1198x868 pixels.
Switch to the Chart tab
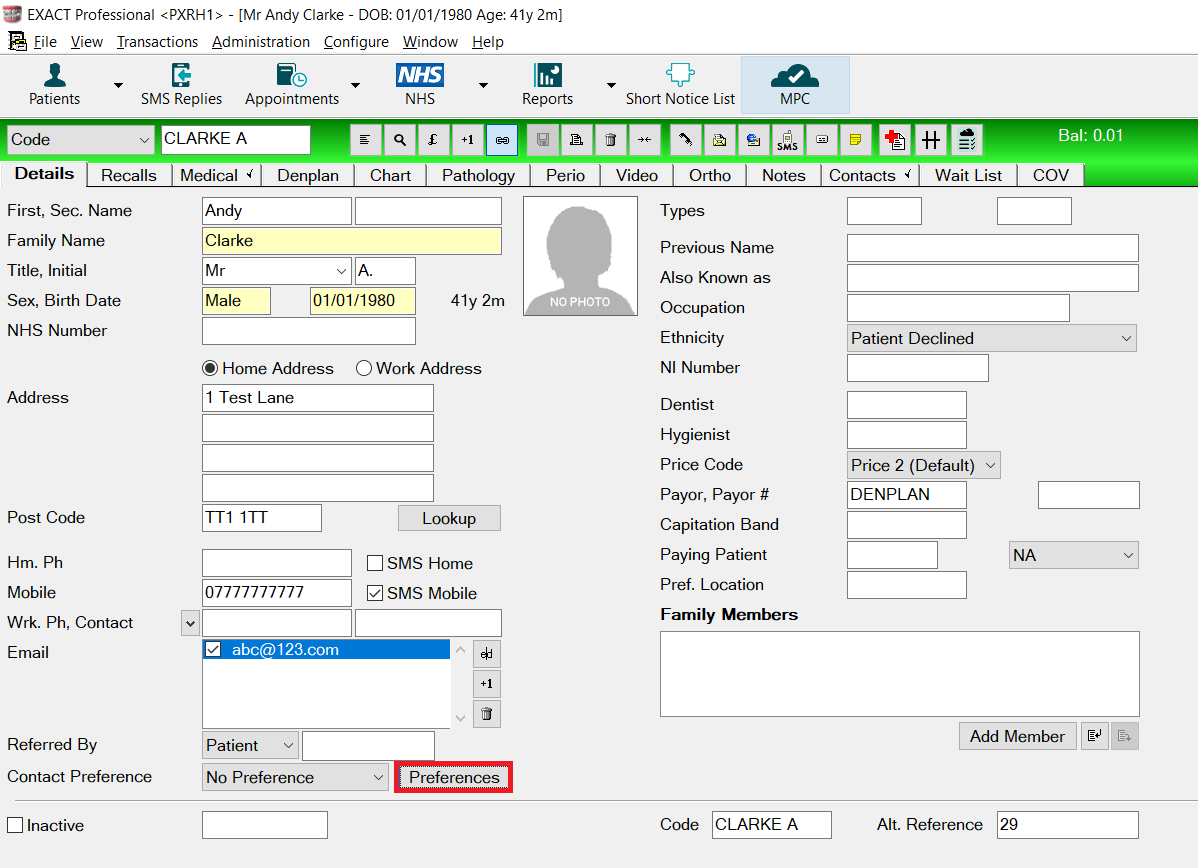390,176
